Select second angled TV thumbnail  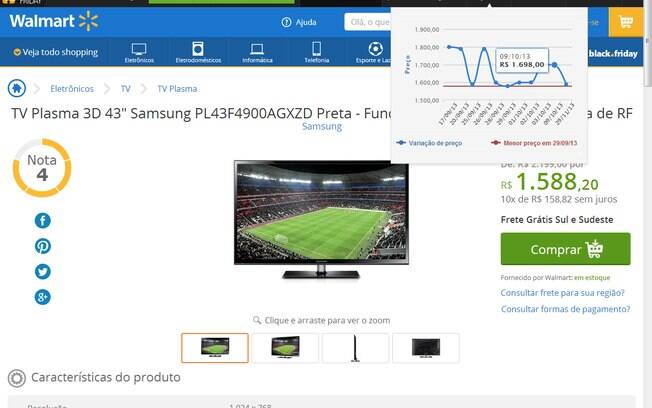tap(285, 348)
